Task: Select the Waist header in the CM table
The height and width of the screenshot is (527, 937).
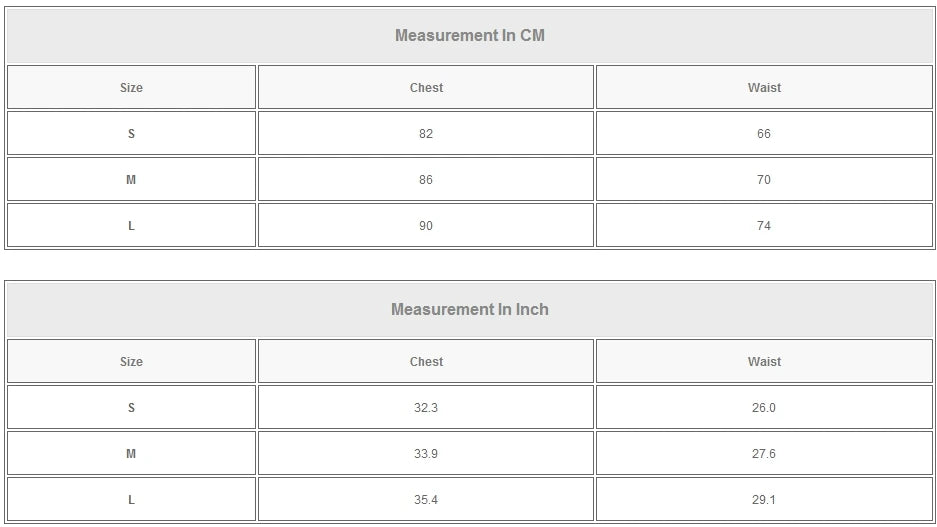Action: tap(764, 88)
